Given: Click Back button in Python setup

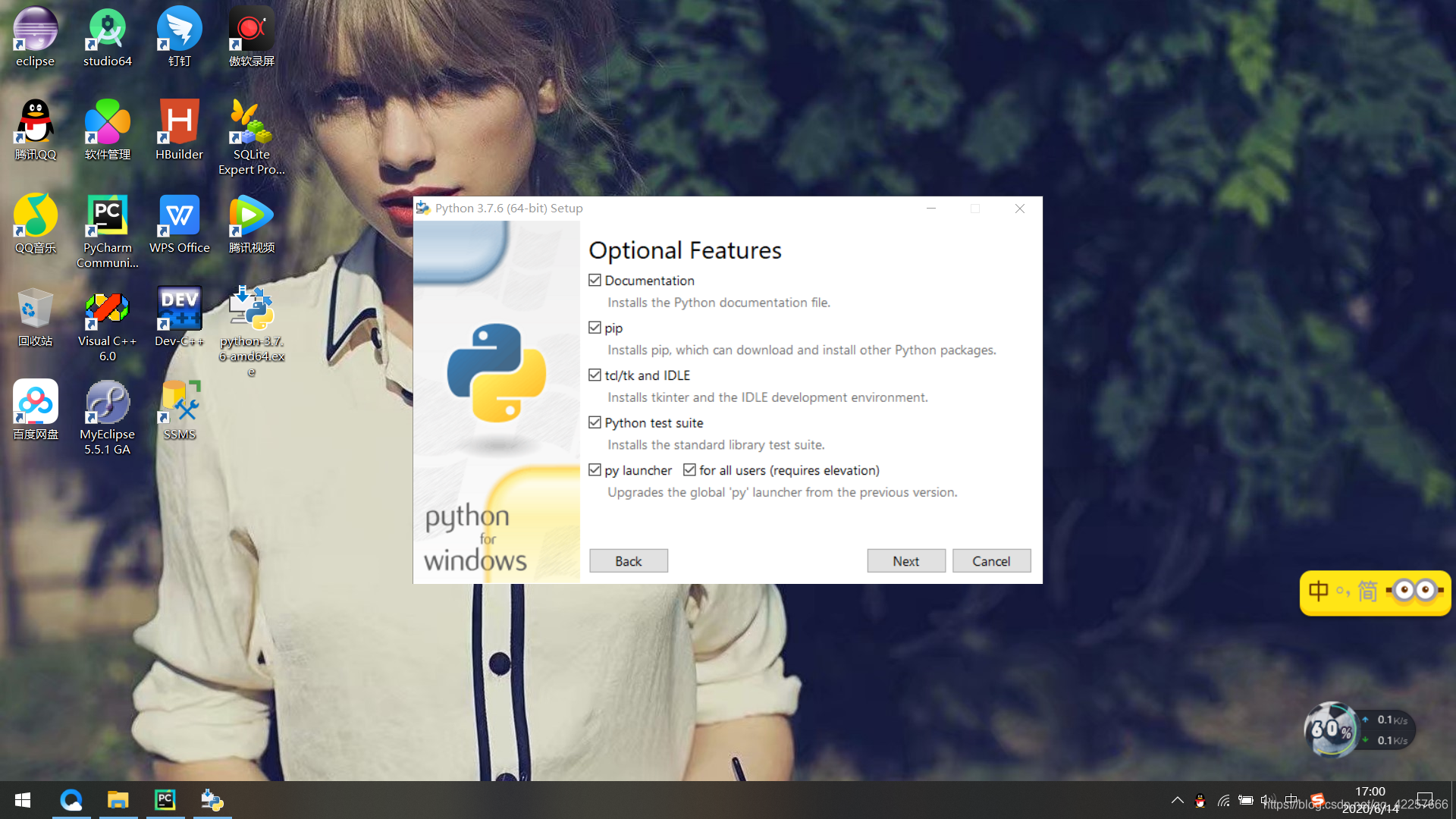Looking at the screenshot, I should pos(628,560).
